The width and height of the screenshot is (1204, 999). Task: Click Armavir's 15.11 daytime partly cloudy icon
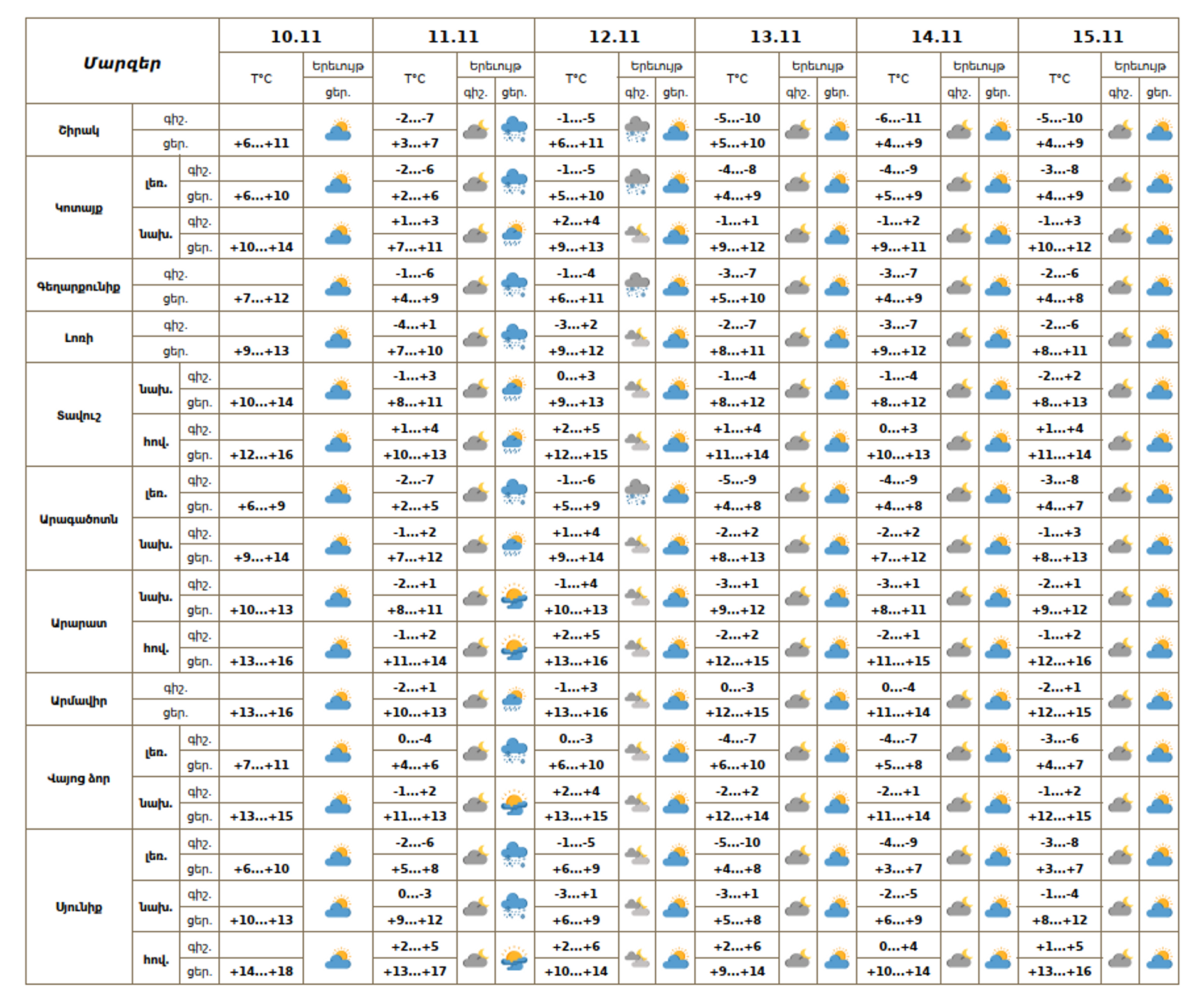(x=1159, y=700)
